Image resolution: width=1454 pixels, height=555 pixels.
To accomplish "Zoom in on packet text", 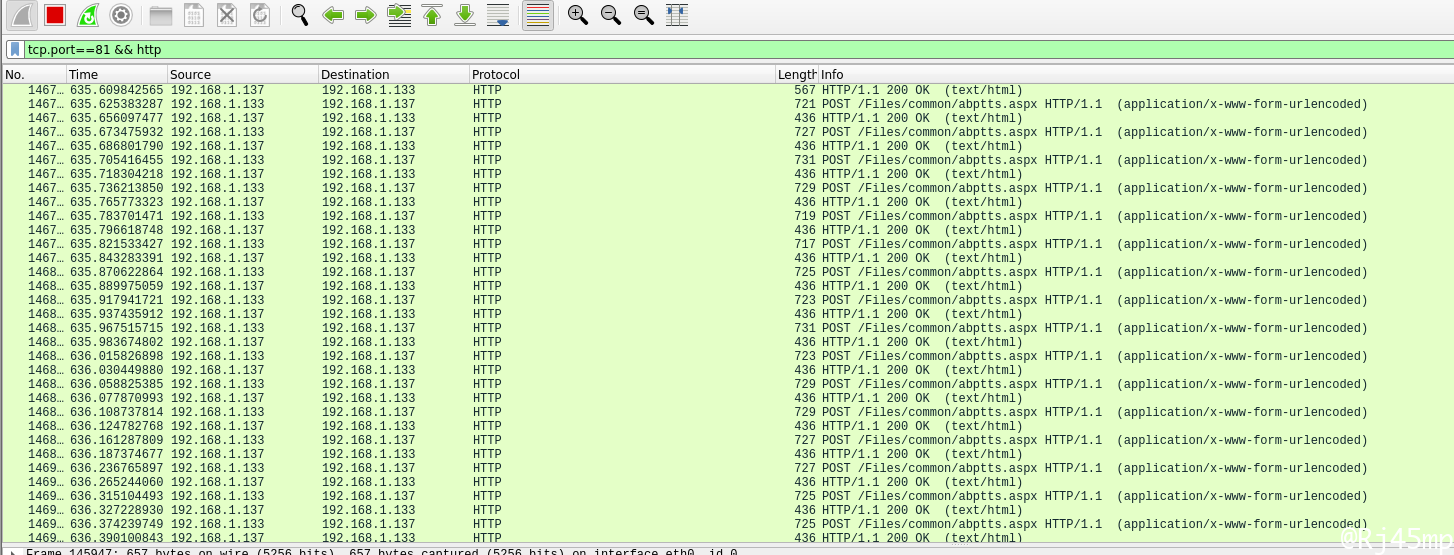I will 578,15.
